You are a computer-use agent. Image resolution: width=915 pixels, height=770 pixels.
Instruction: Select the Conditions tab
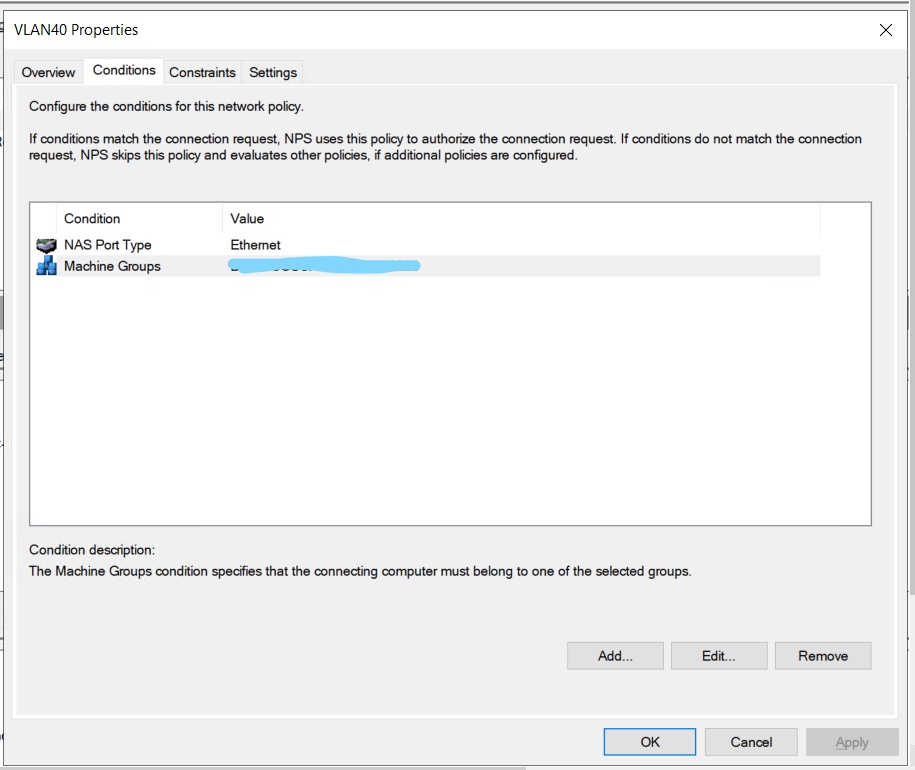(x=123, y=71)
